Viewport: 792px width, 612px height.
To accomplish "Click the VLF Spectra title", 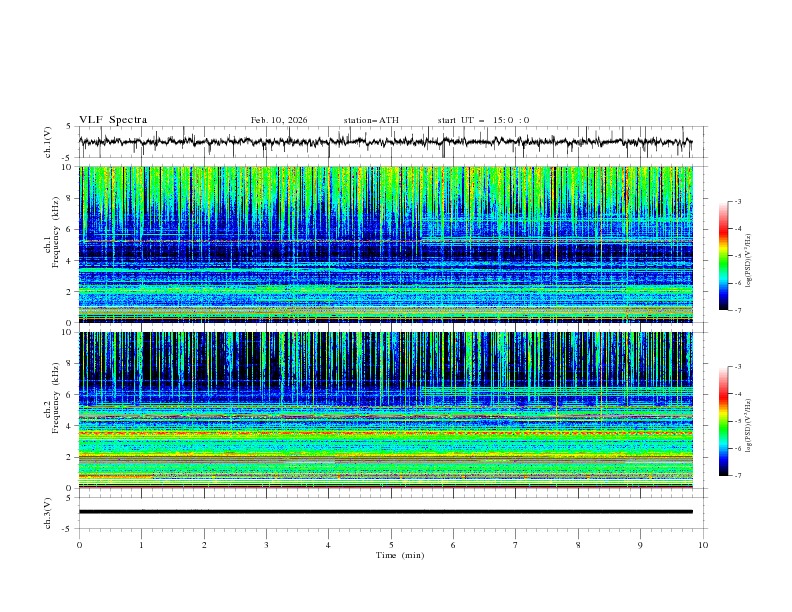I will (x=113, y=120).
